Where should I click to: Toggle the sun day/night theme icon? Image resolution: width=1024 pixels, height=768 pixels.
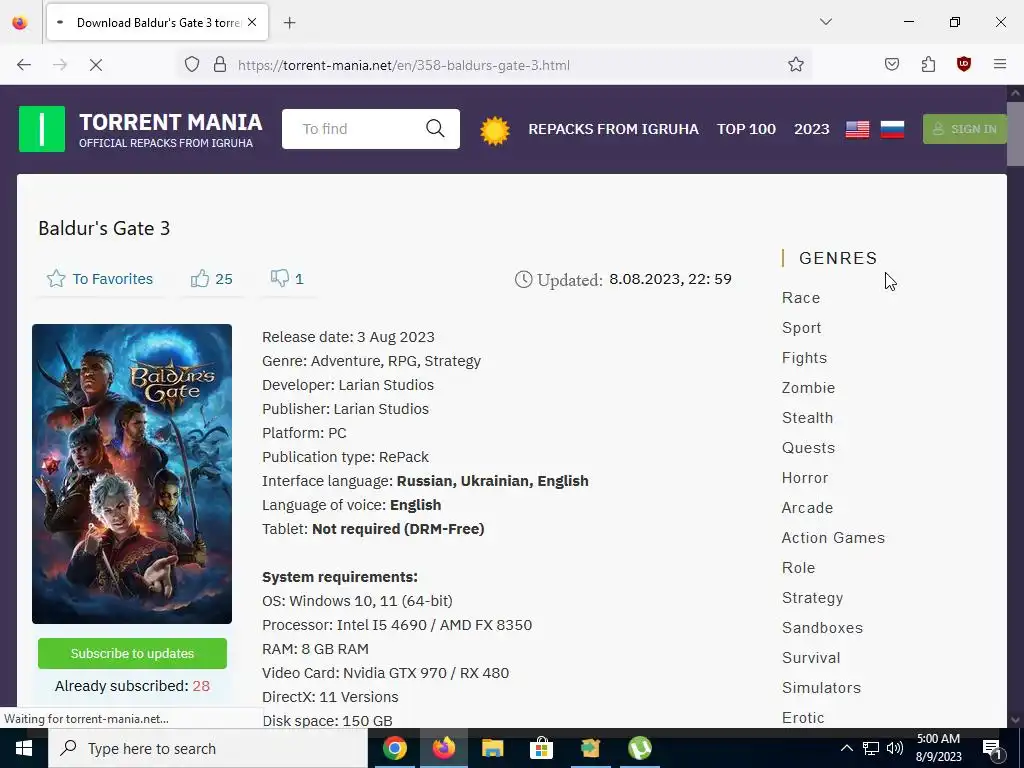coord(494,130)
